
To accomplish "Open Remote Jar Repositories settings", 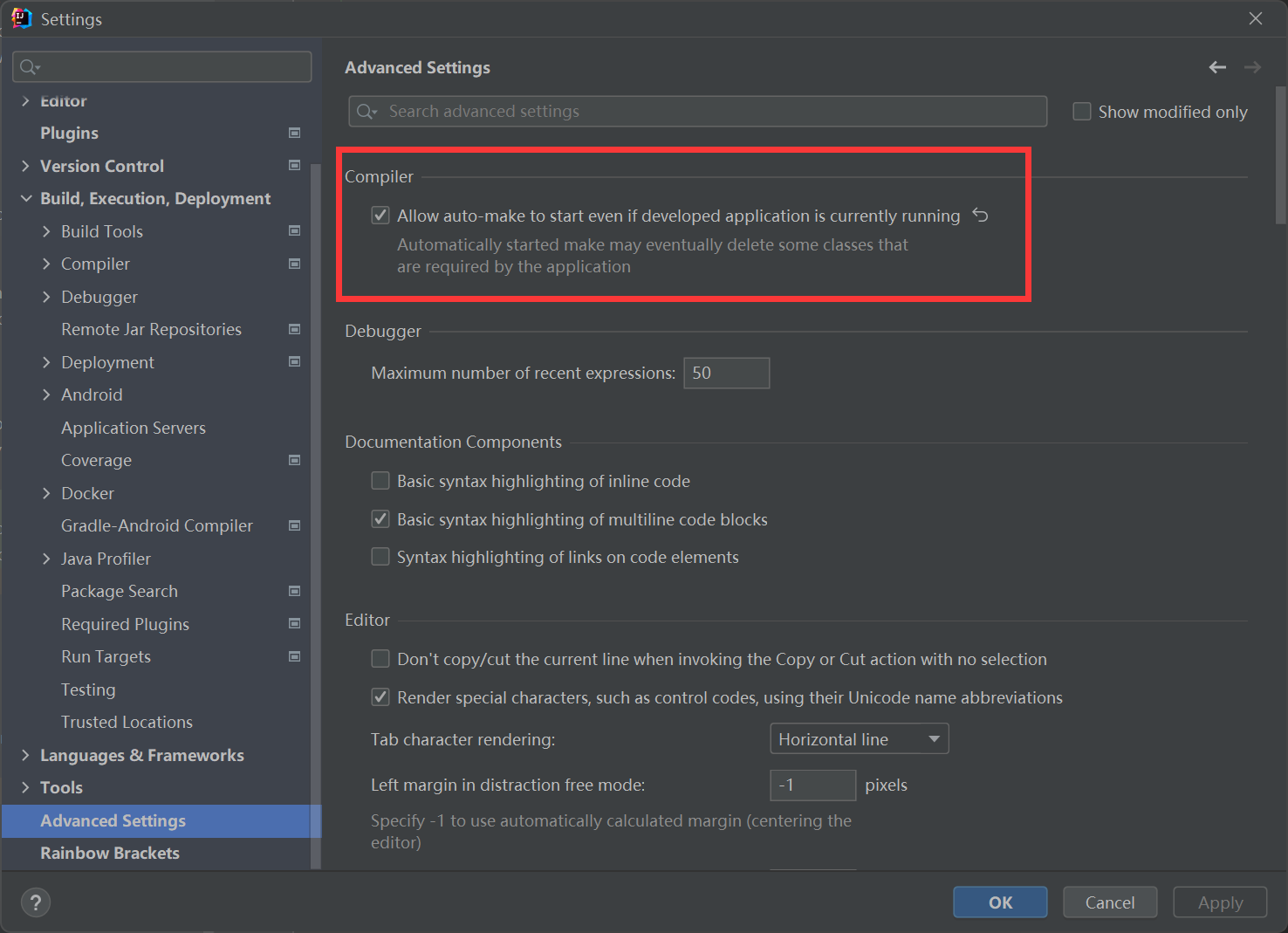I will pos(151,329).
